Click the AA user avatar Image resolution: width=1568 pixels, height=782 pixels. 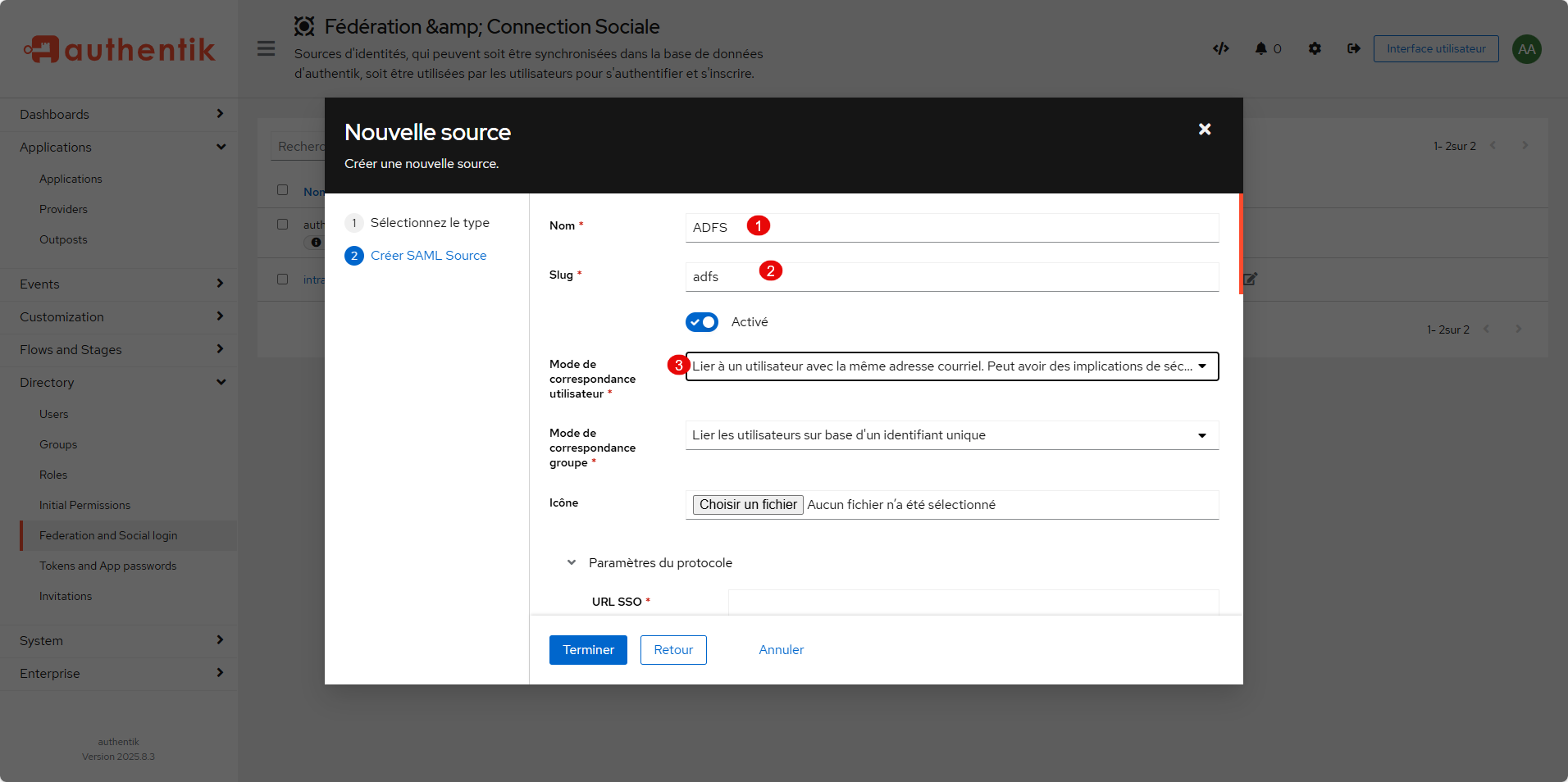pos(1526,49)
